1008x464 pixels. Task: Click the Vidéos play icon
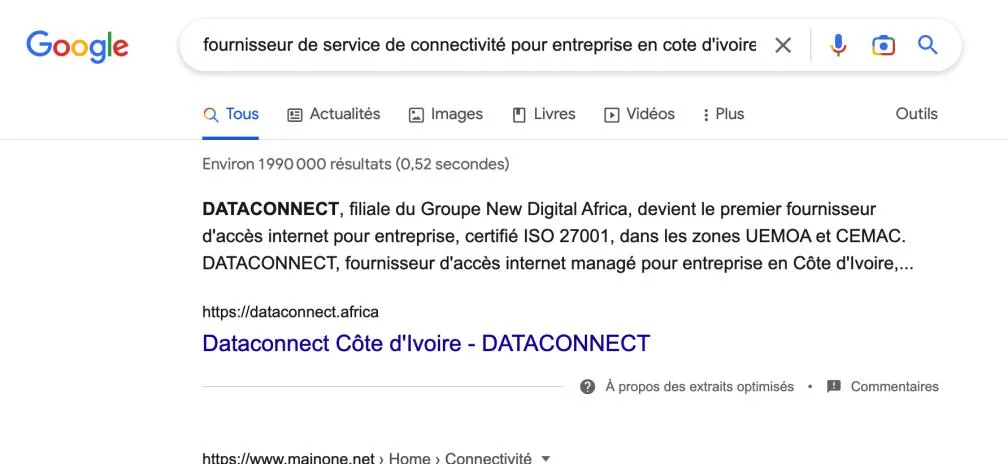611,115
